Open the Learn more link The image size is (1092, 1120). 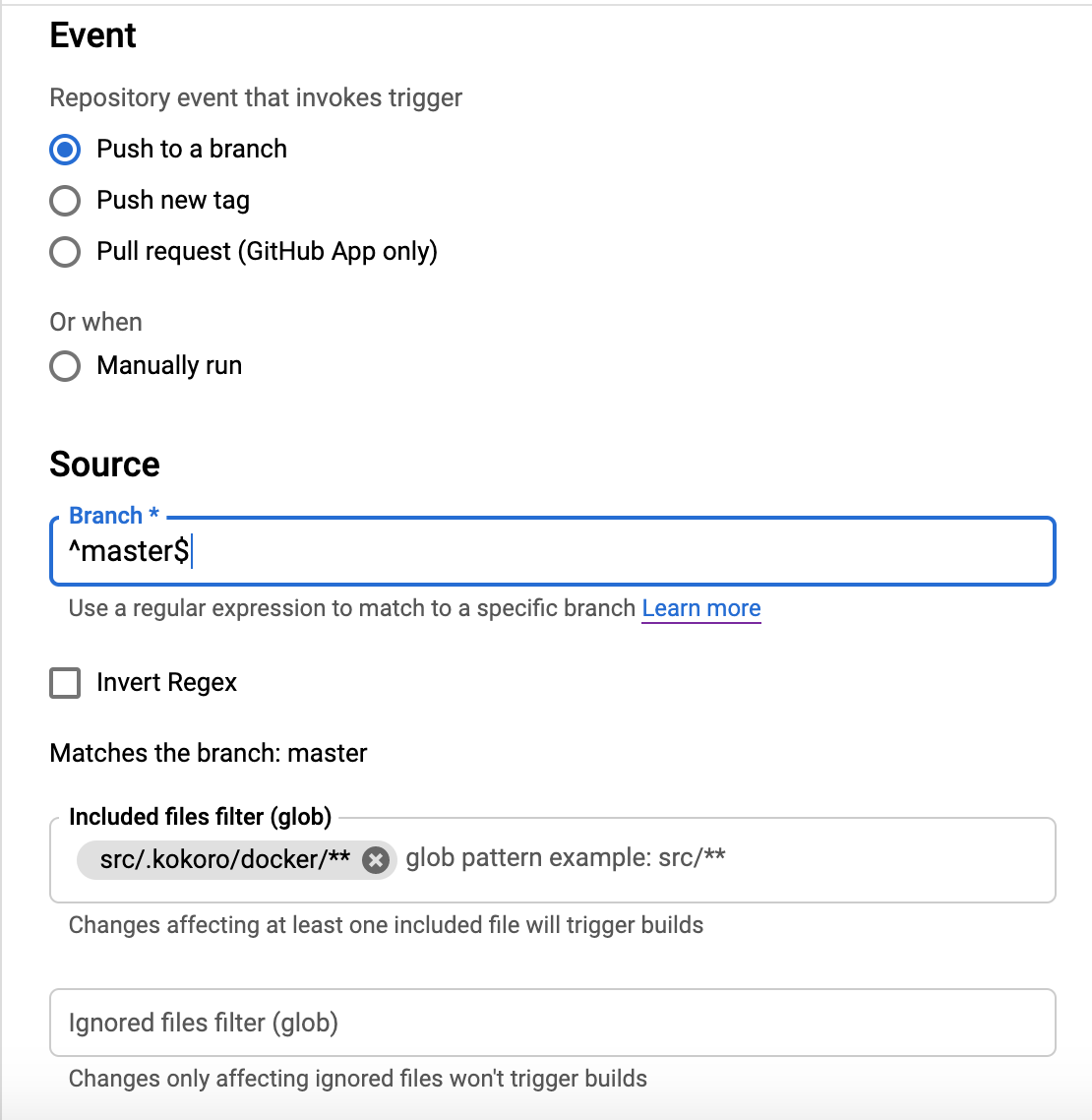pyautogui.click(x=701, y=608)
